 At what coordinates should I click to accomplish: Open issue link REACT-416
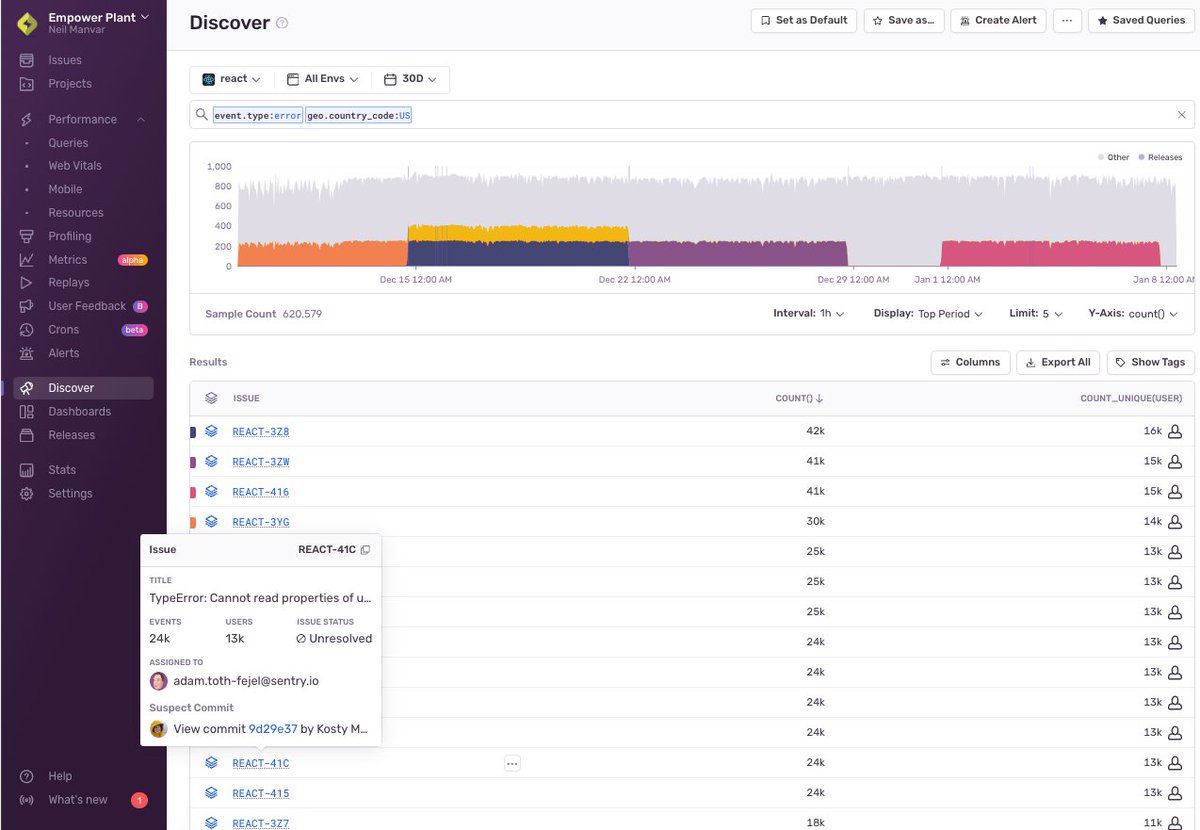[x=261, y=492]
